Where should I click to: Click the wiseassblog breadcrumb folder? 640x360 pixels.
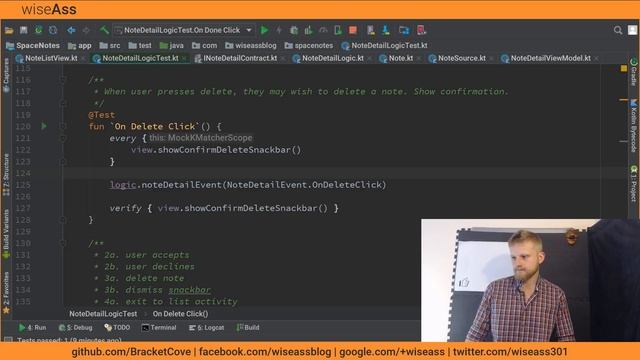251,45
